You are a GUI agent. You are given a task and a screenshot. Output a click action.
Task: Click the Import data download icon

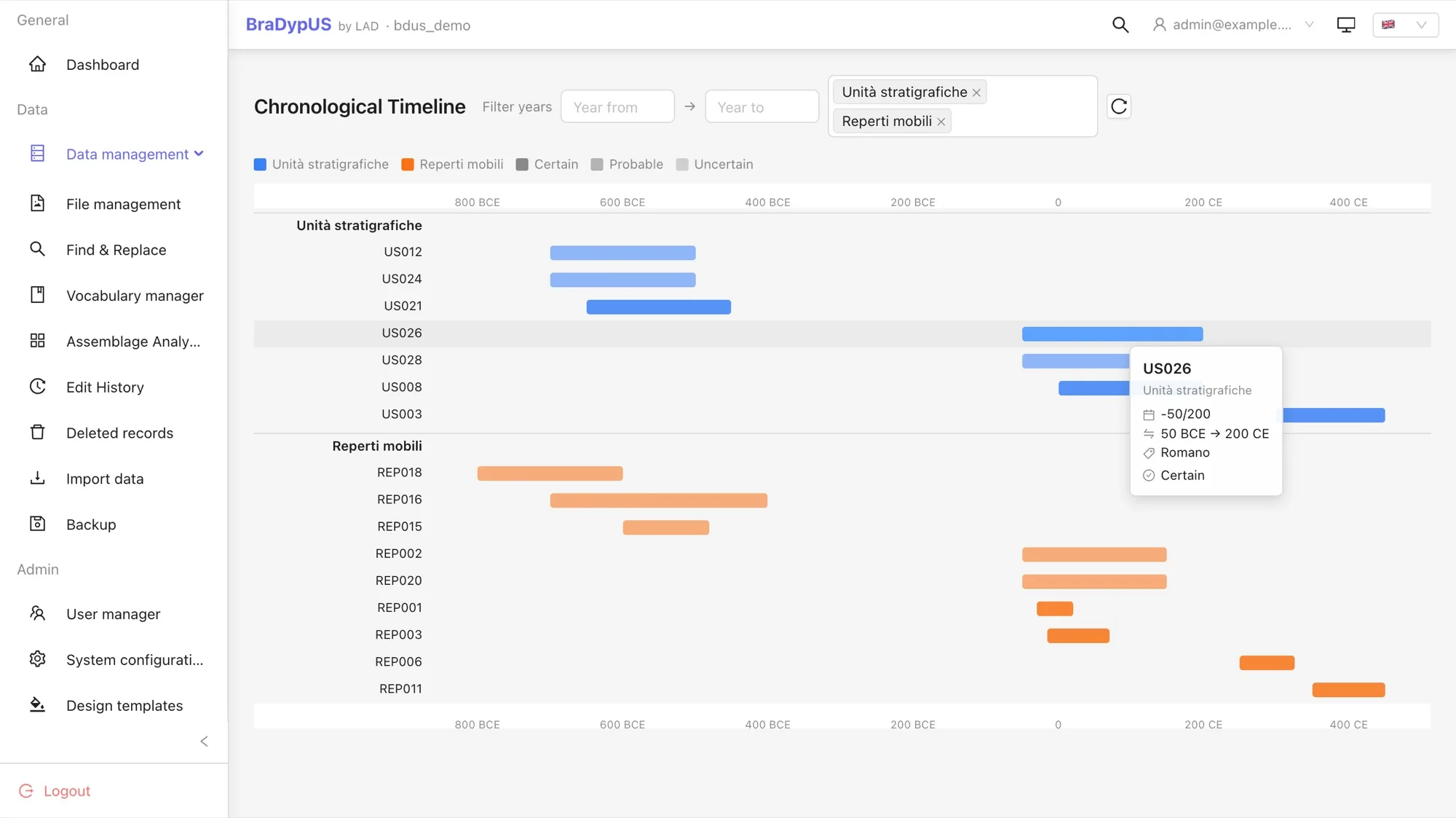[x=37, y=479]
